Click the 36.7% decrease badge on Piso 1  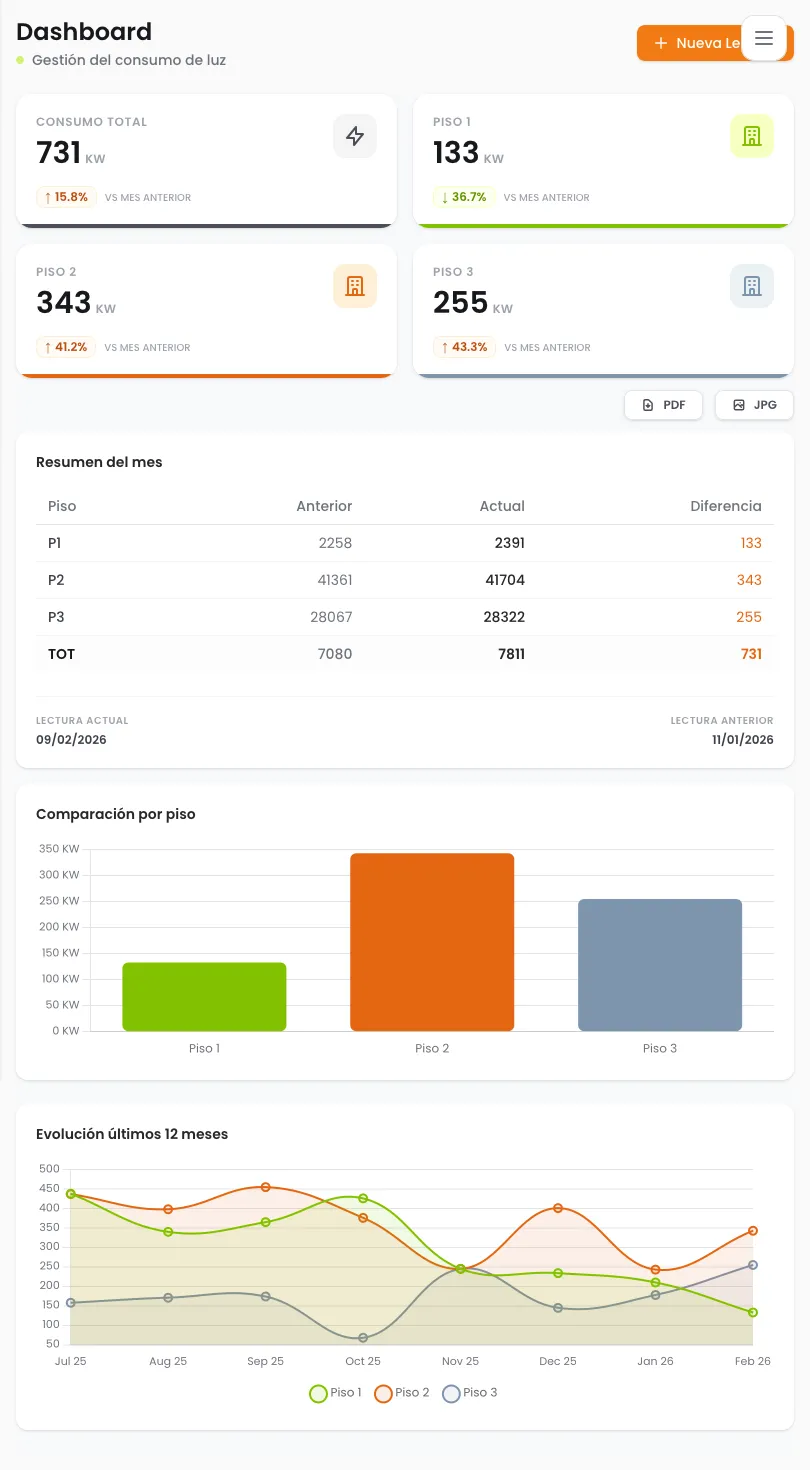(463, 198)
